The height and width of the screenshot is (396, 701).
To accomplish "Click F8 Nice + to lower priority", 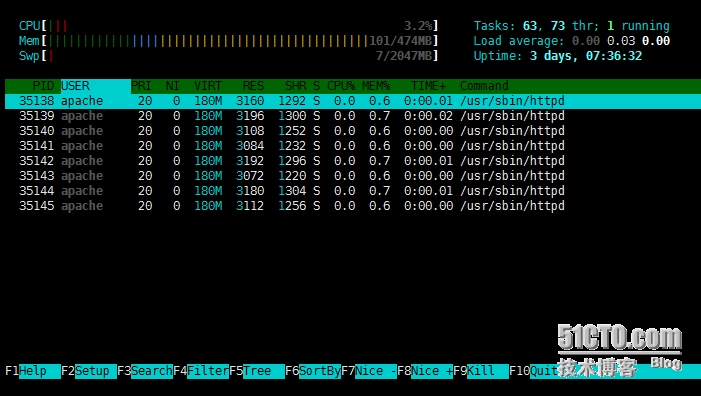I will pos(425,371).
